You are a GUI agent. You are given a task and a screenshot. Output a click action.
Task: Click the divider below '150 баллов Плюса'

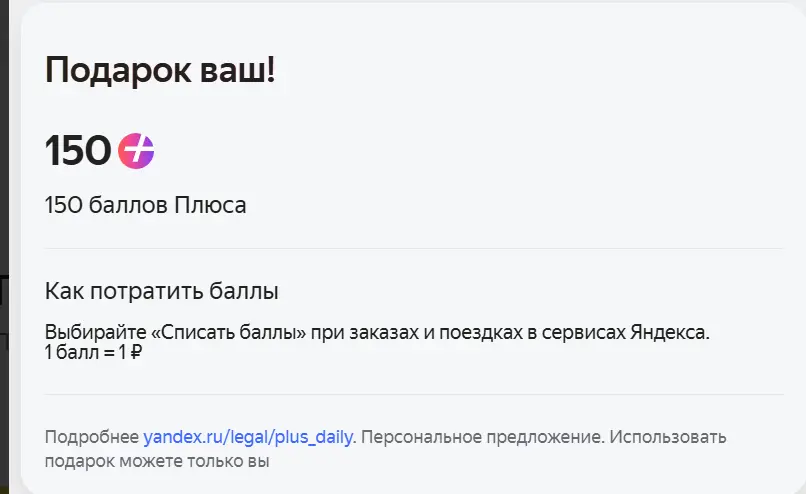click(414, 248)
